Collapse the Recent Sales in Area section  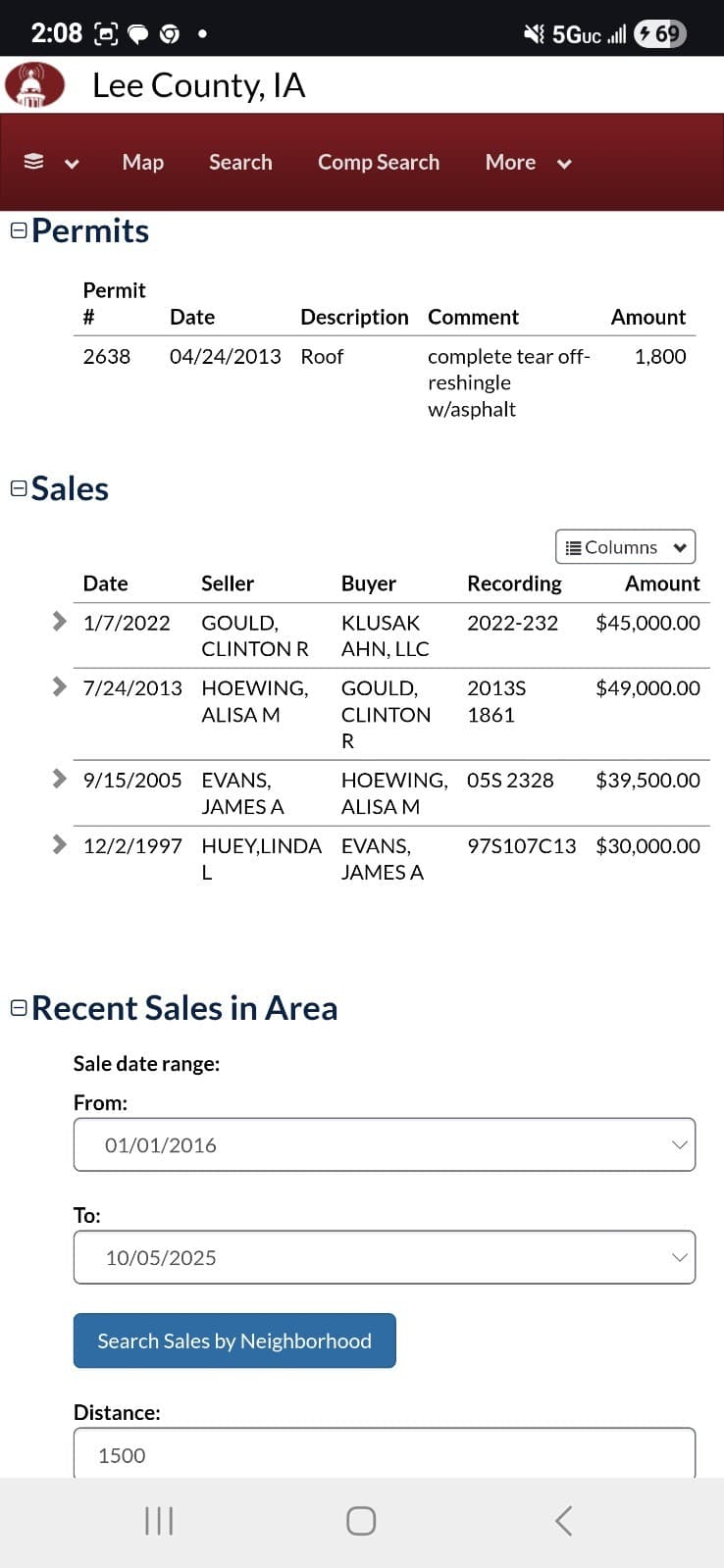19,1008
